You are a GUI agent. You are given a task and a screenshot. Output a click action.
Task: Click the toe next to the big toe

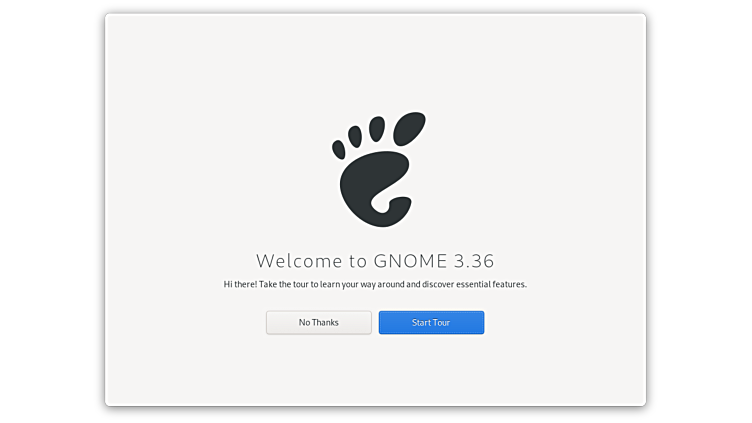point(377,129)
